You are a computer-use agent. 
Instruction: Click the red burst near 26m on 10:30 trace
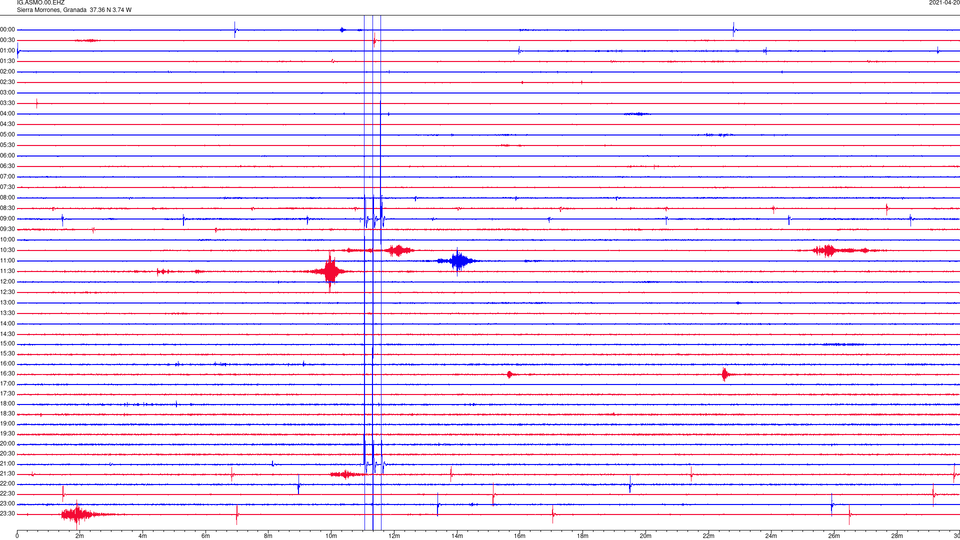point(828,250)
